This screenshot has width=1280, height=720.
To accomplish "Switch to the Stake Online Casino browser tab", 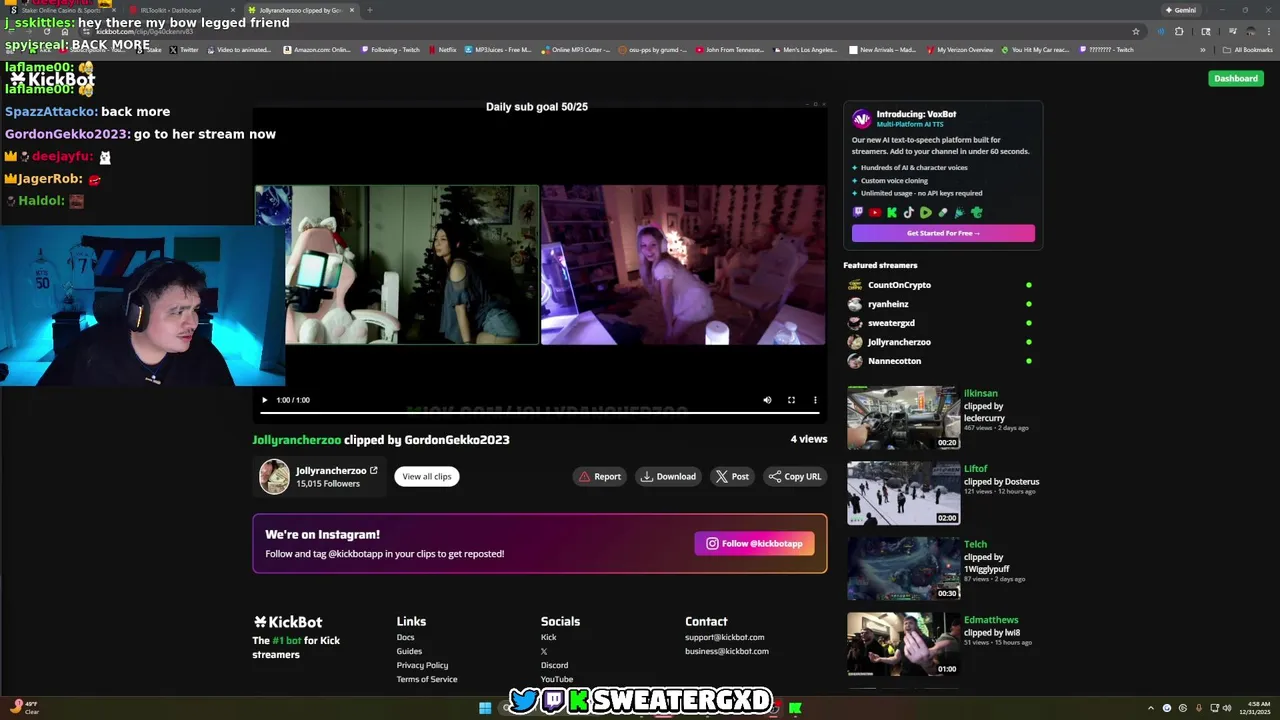I will tap(62, 10).
